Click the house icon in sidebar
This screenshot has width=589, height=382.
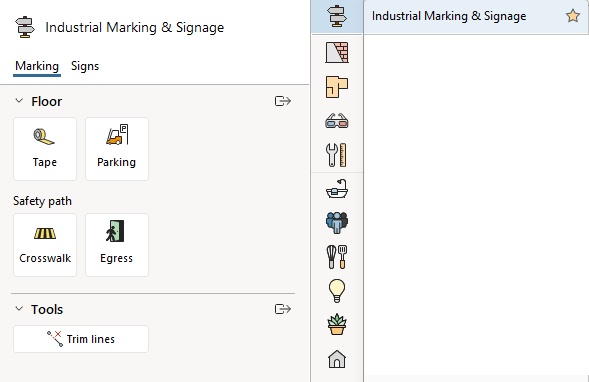click(x=337, y=359)
